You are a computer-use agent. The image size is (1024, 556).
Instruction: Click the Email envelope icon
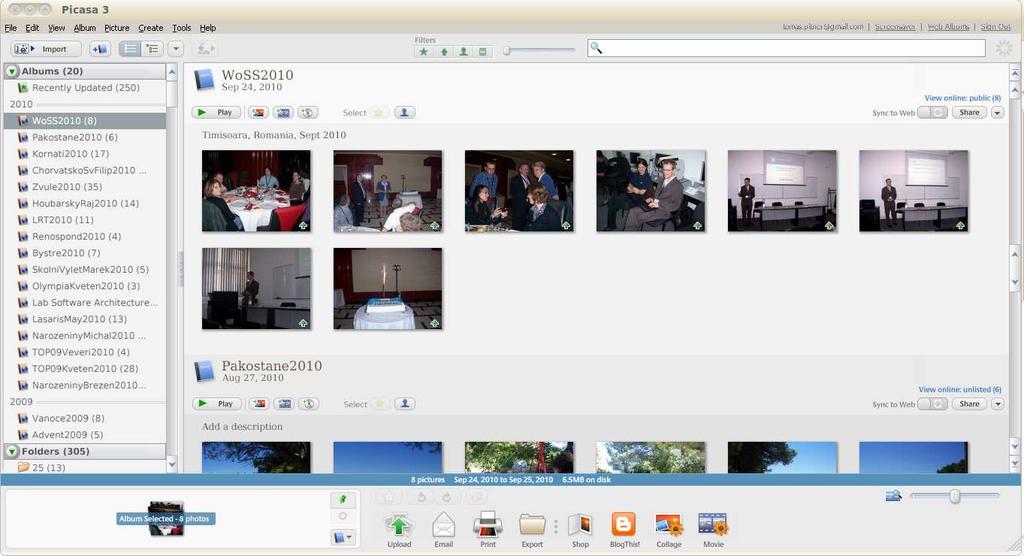pos(443,526)
